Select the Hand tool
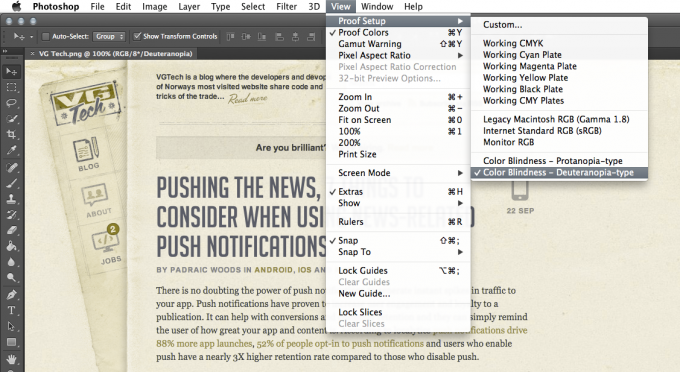The width and height of the screenshot is (680, 372). [x=11, y=359]
